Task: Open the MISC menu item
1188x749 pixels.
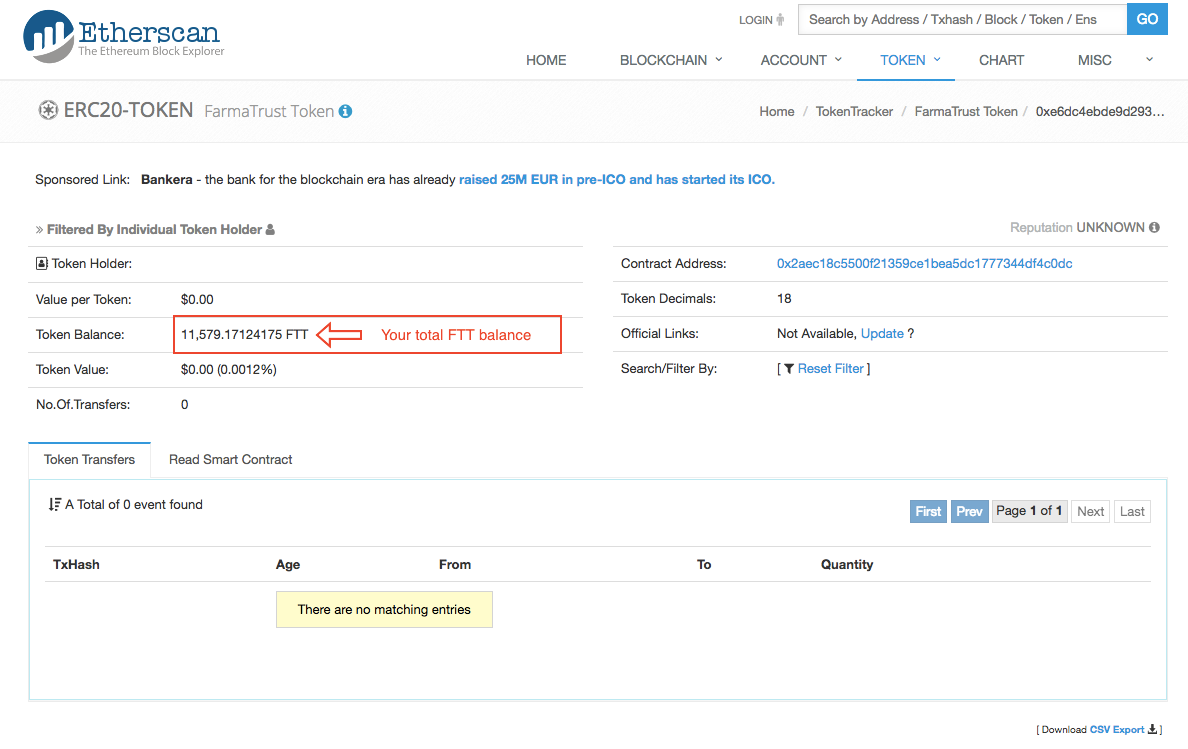Action: pos(1095,60)
